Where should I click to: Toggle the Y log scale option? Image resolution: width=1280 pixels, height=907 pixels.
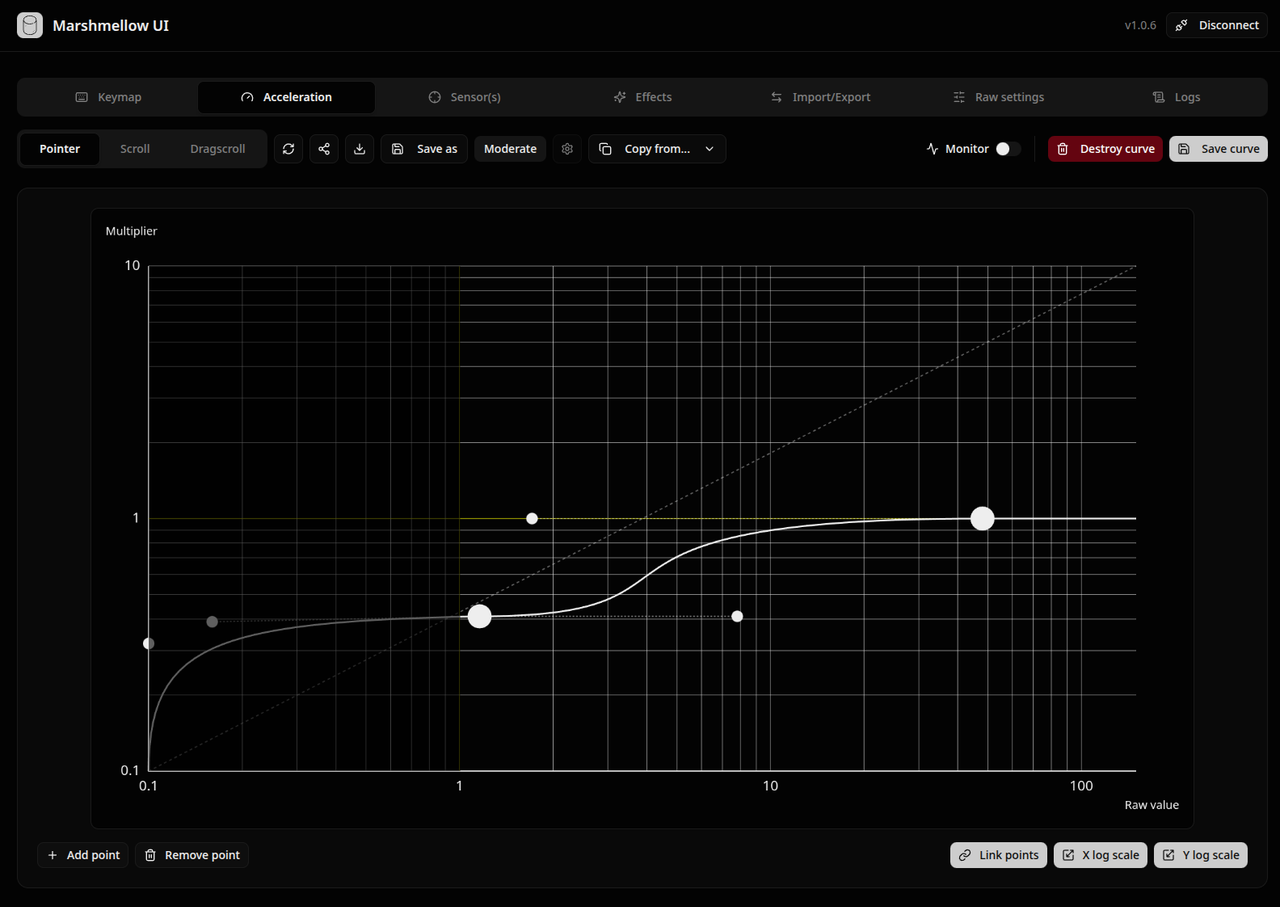click(x=1201, y=855)
